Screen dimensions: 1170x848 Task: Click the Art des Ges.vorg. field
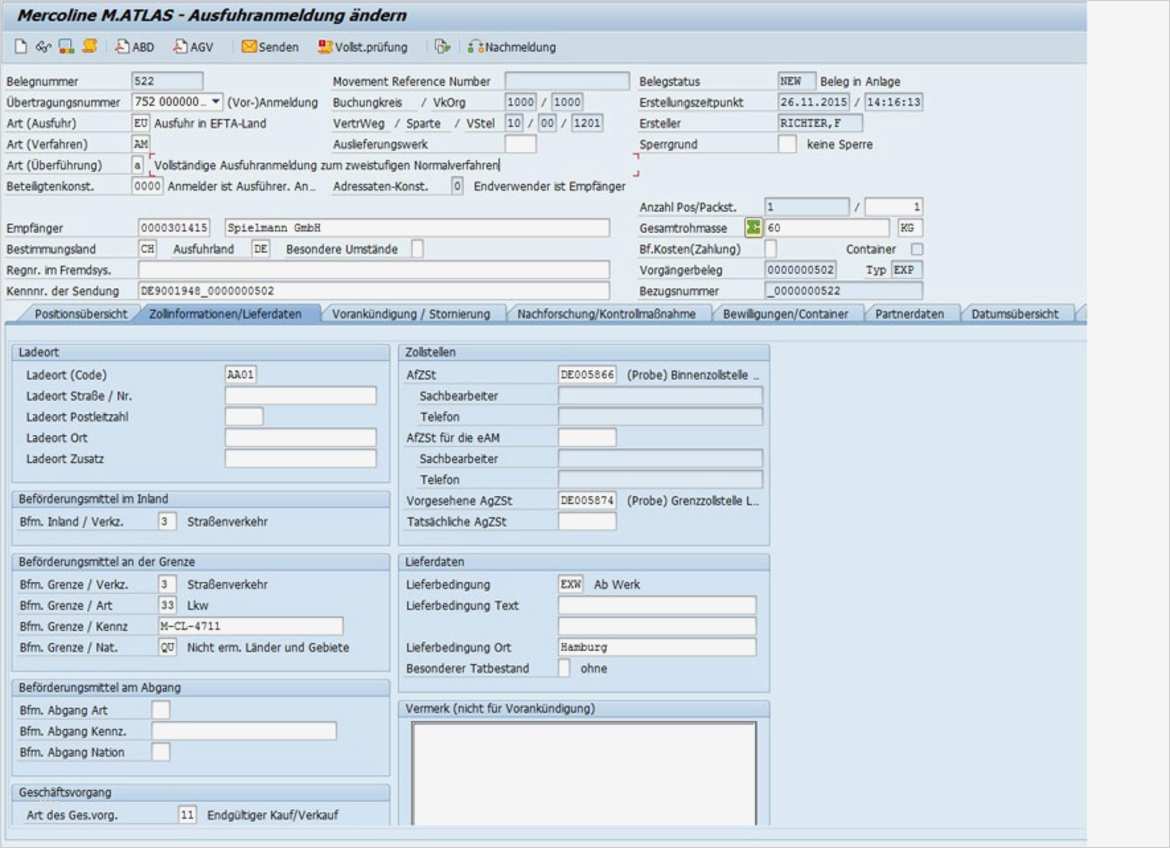187,814
